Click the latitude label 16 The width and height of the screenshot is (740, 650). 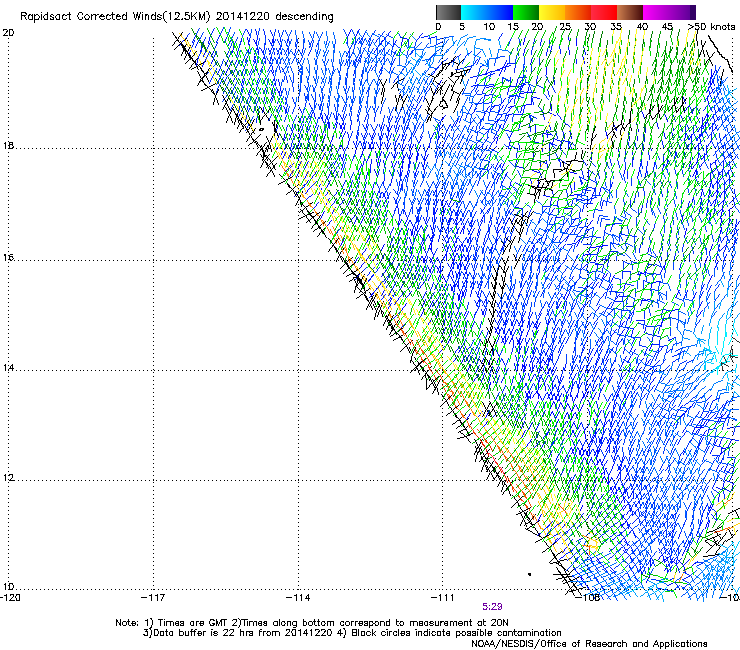point(8,258)
